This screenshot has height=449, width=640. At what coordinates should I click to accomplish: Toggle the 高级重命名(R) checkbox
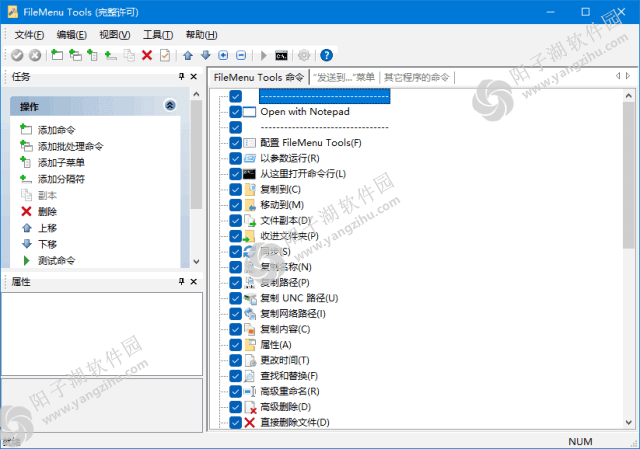[236, 391]
